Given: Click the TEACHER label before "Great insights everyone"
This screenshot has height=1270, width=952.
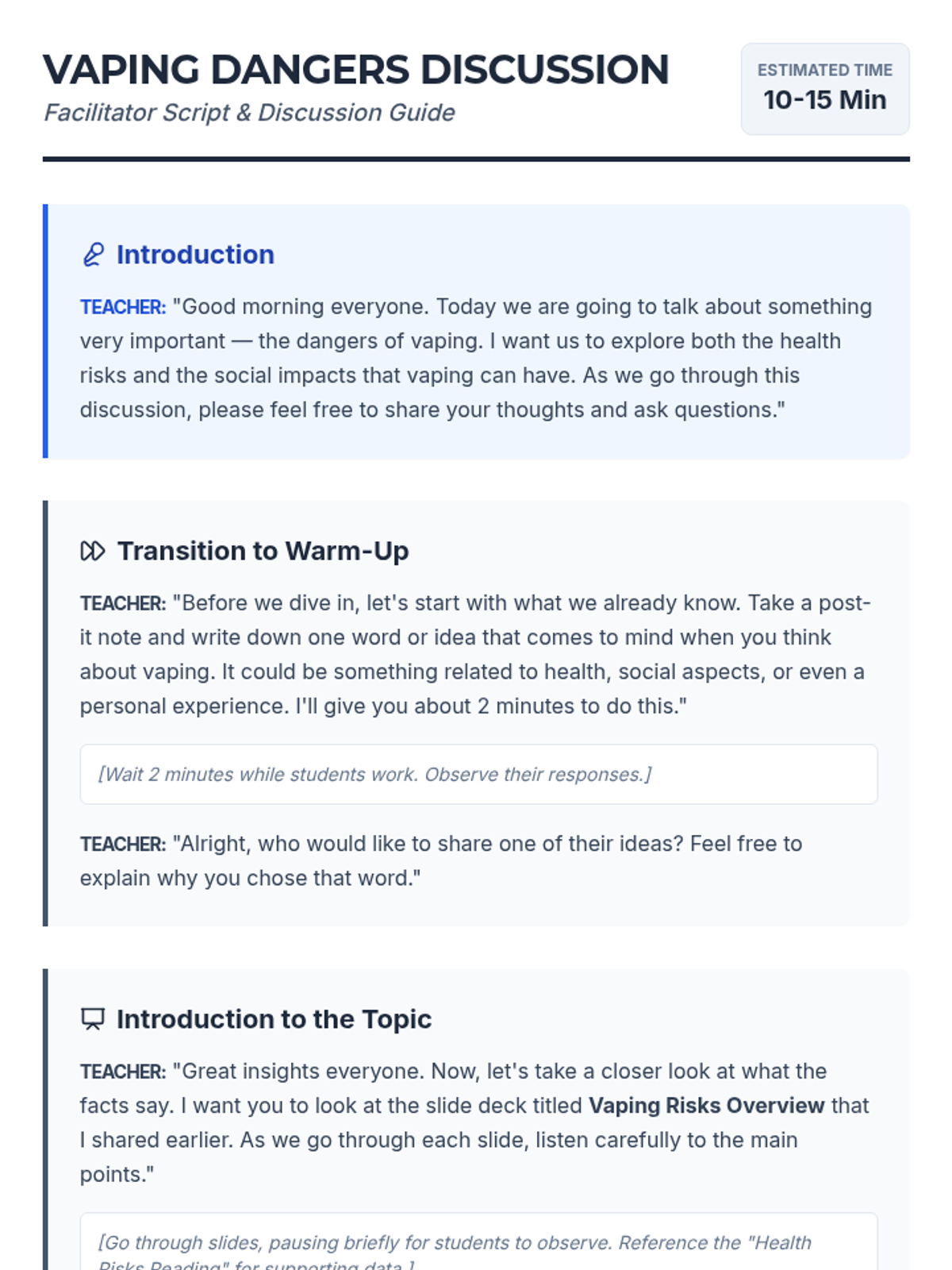Looking at the screenshot, I should pyautogui.click(x=123, y=1072).
